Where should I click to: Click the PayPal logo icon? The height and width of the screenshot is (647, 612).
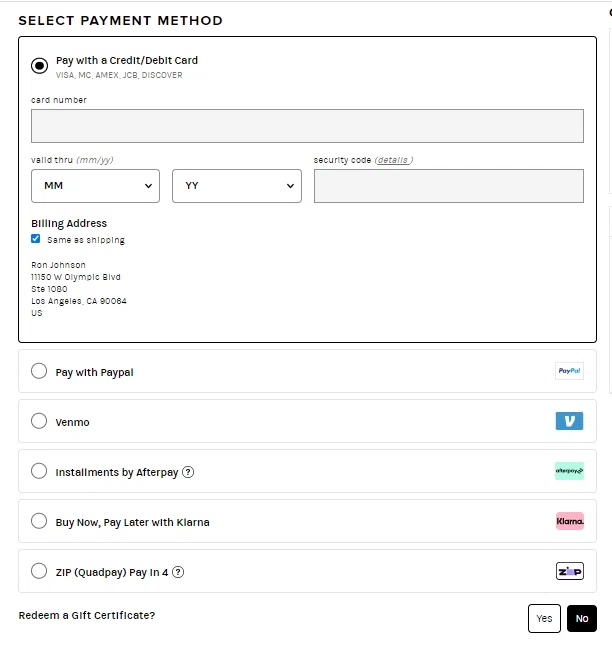tap(569, 371)
